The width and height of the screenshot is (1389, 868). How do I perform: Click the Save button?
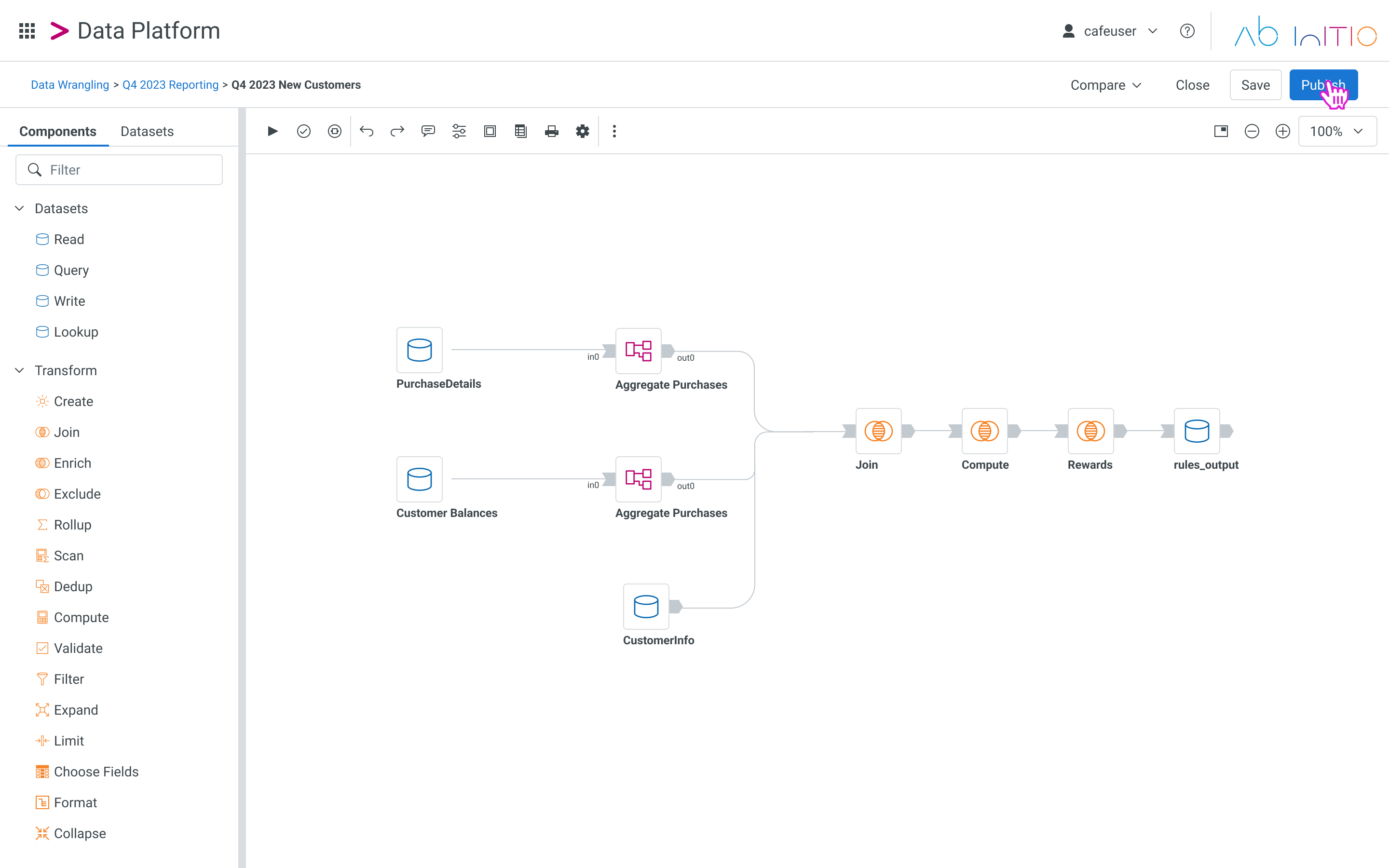pos(1255,85)
